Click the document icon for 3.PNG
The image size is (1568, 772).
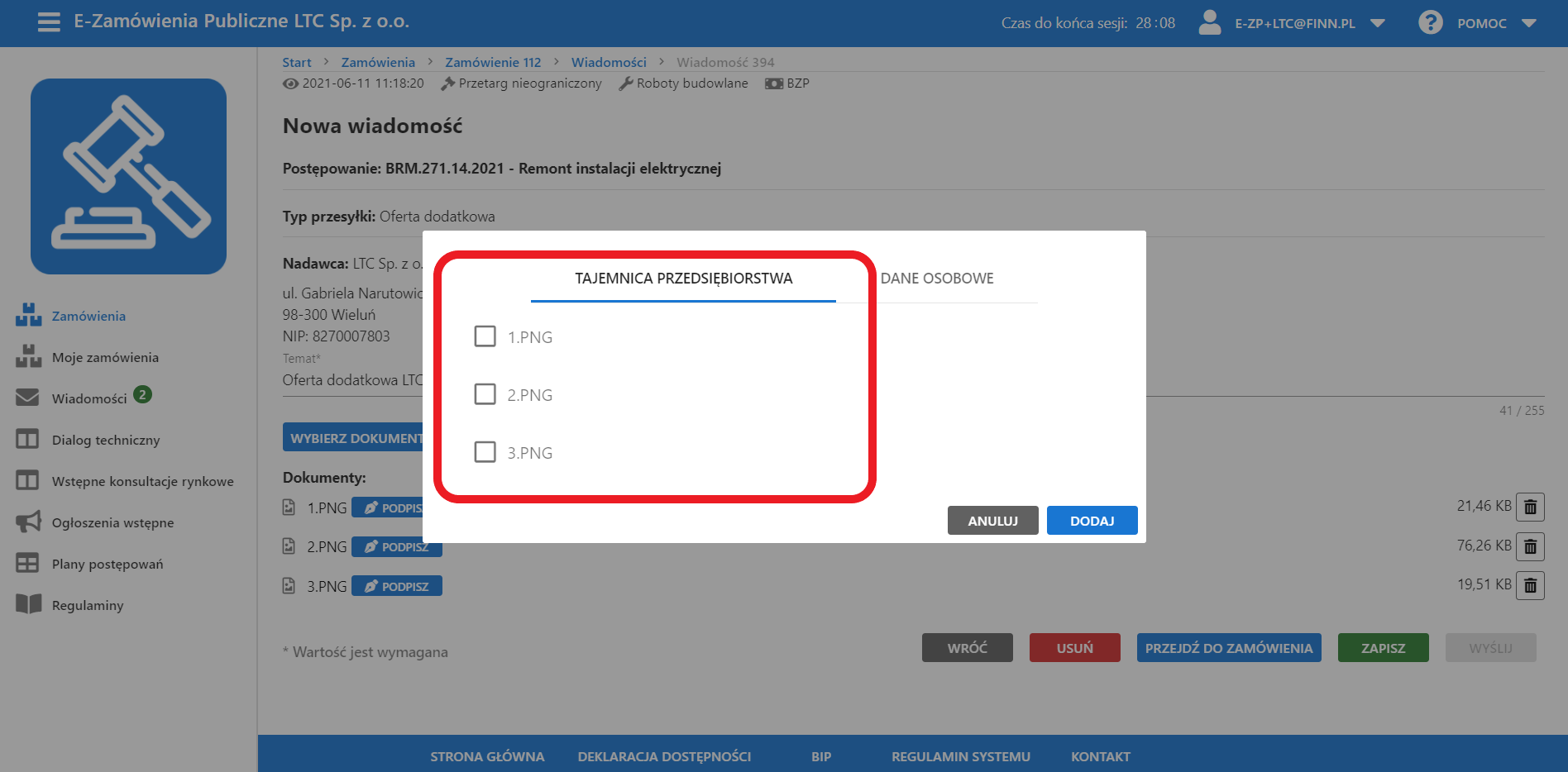(289, 586)
